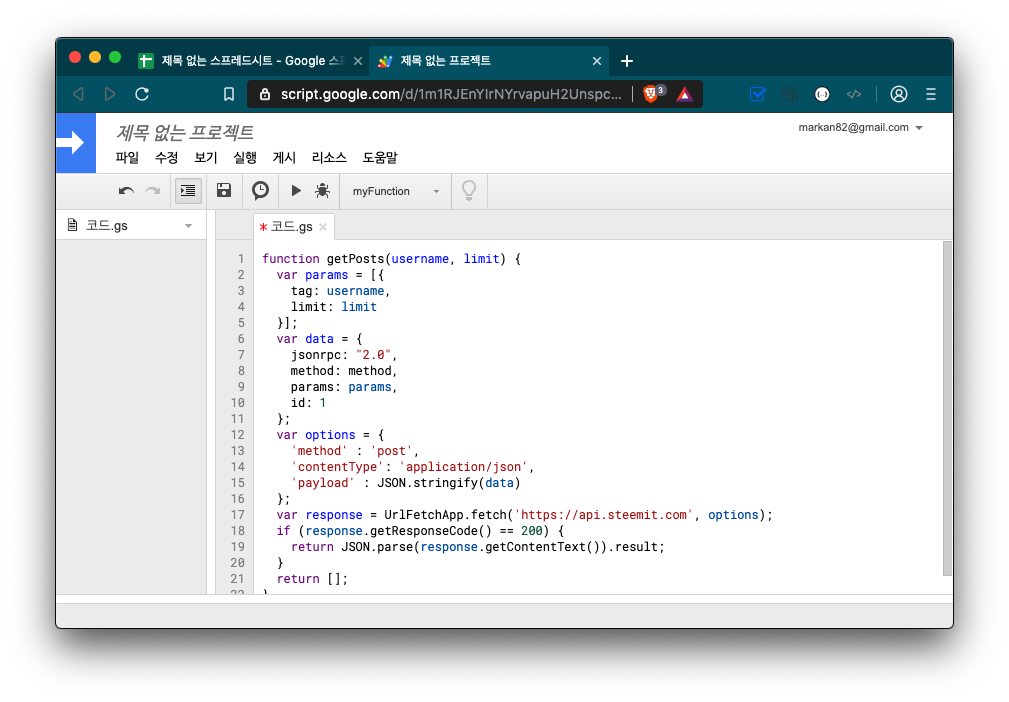
Task: Bookmark this page using the bookmark icon
Action: pyautogui.click(x=229, y=94)
